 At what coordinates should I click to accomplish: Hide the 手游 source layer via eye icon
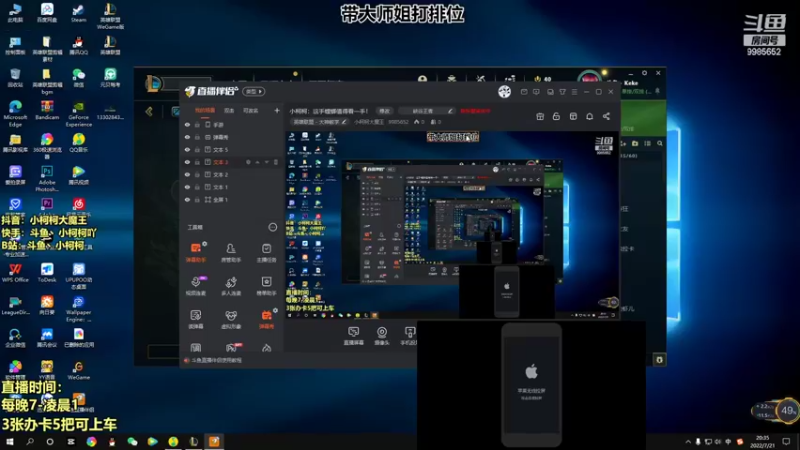[187, 125]
